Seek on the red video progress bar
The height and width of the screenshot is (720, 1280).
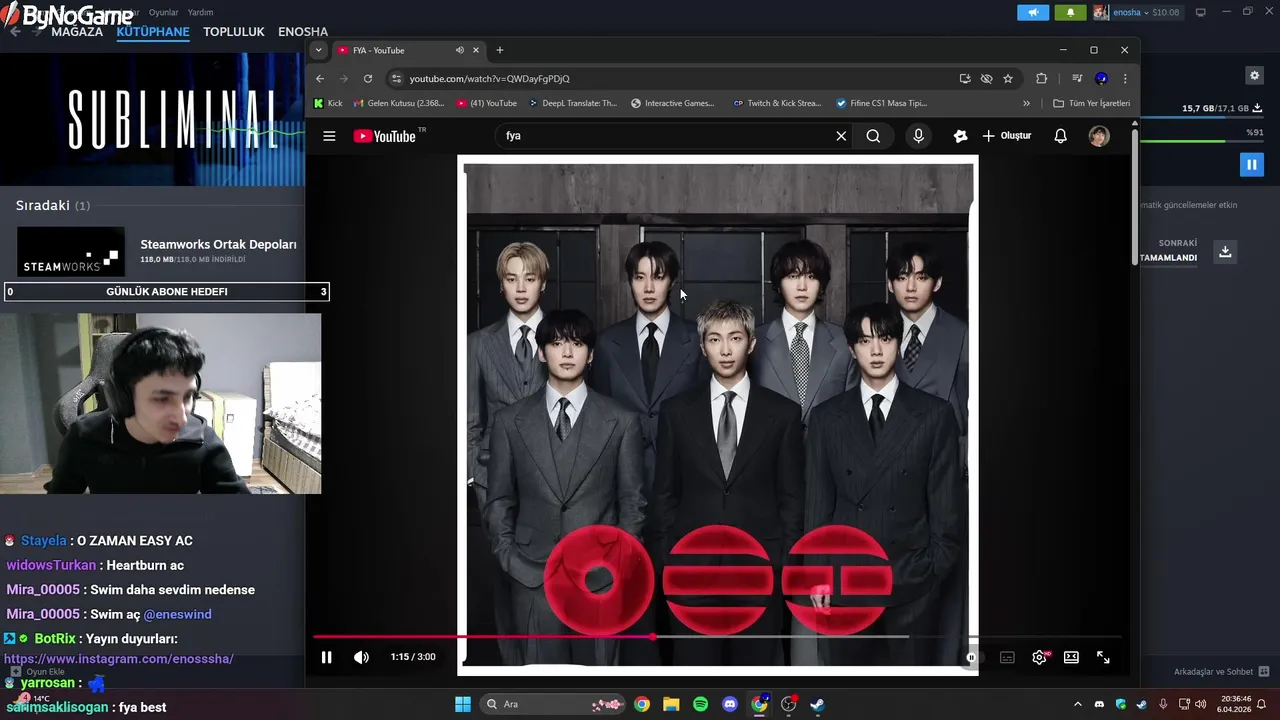coord(717,636)
